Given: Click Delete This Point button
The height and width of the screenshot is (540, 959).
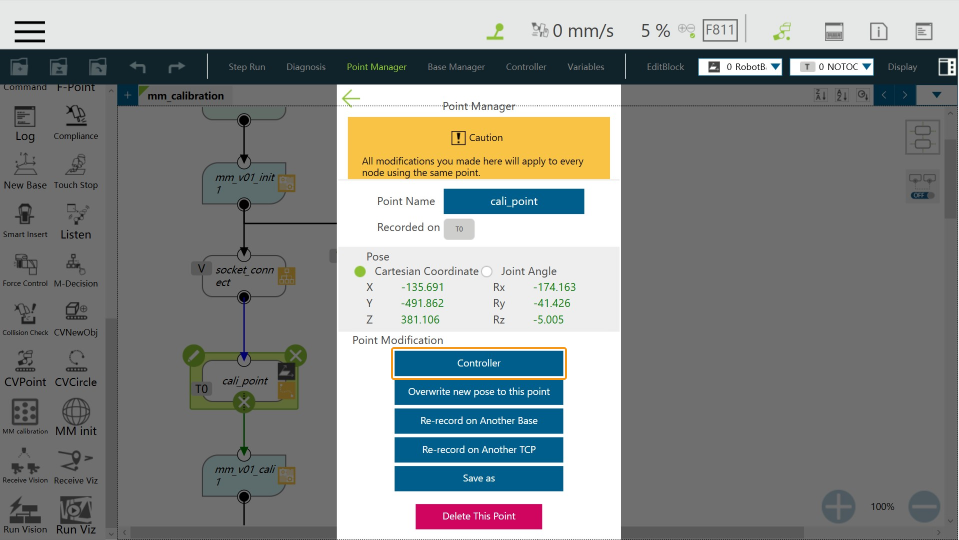Looking at the screenshot, I should point(479,516).
